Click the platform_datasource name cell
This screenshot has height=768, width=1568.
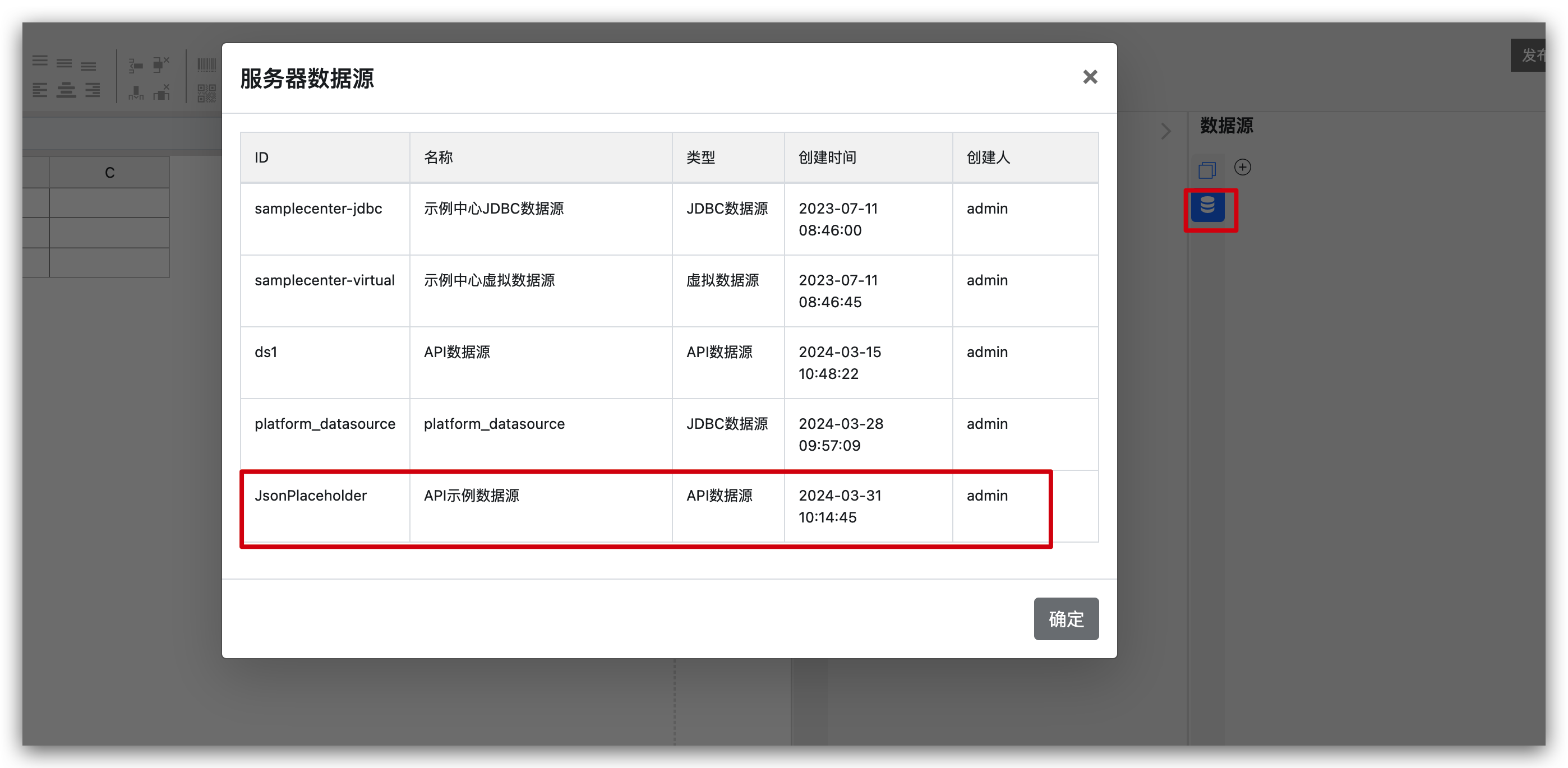(541, 434)
